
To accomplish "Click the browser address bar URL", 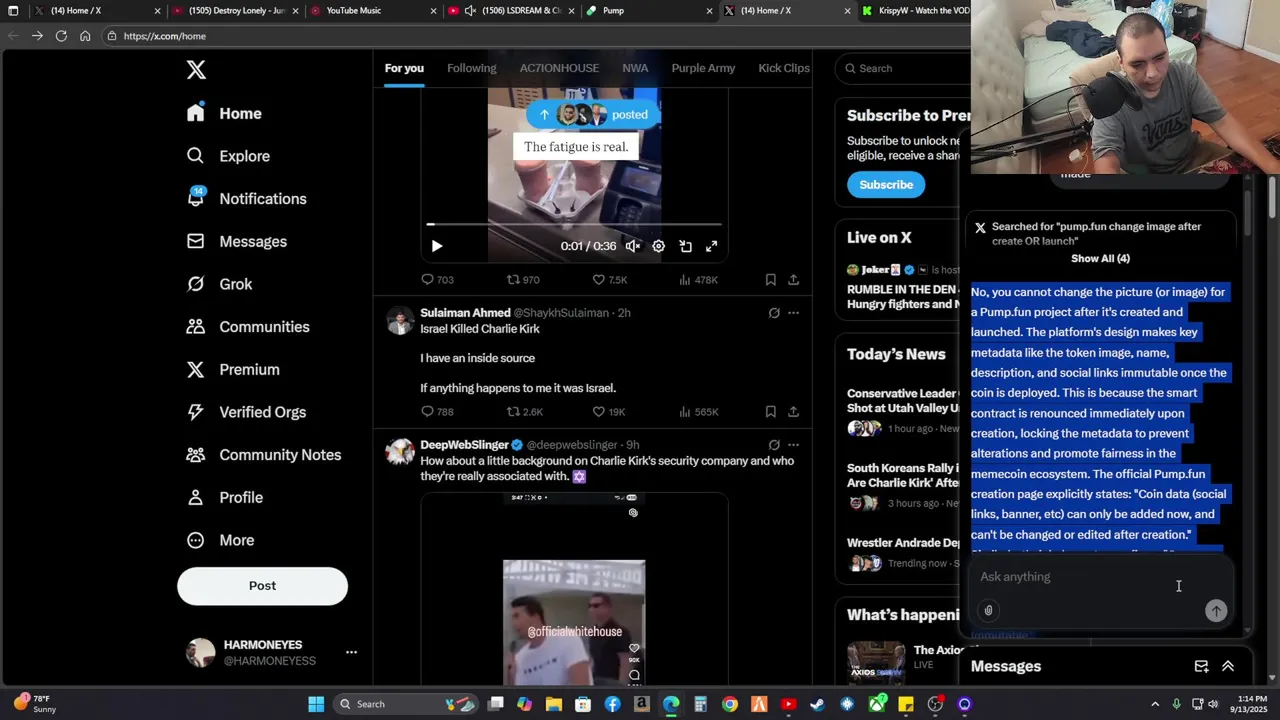I will 165,36.
